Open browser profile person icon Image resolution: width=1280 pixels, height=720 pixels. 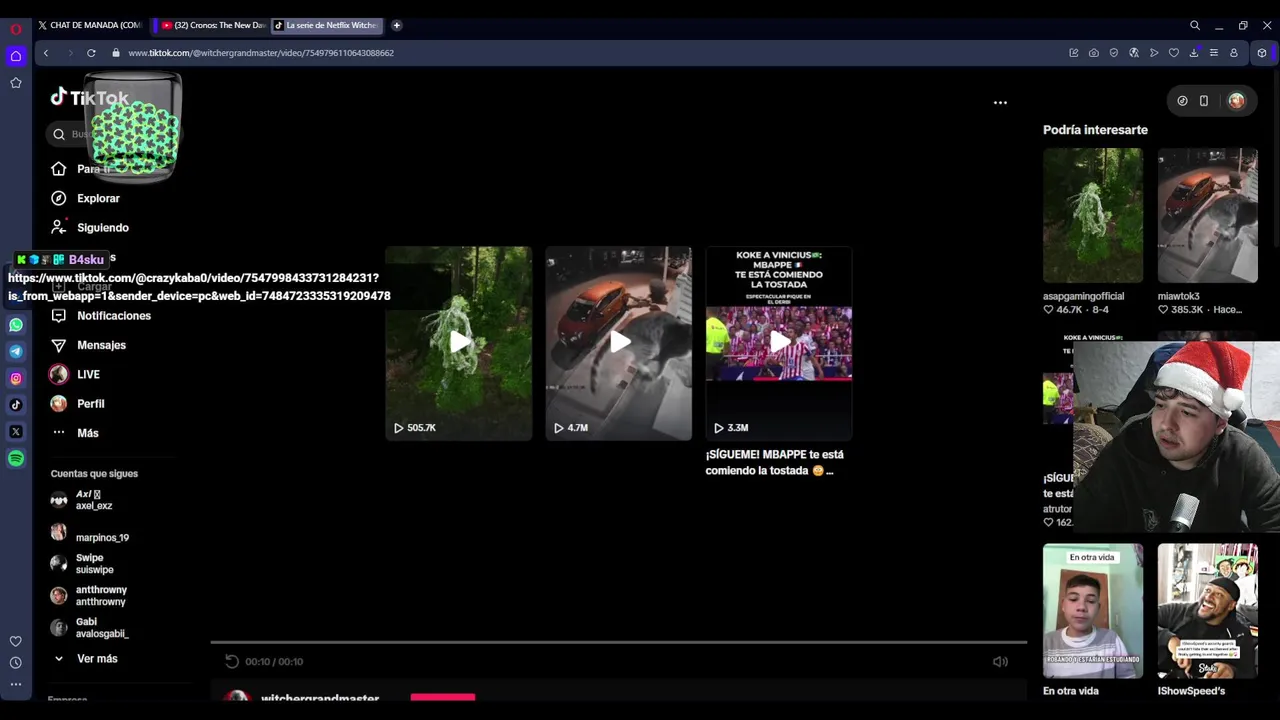pos(1234,53)
